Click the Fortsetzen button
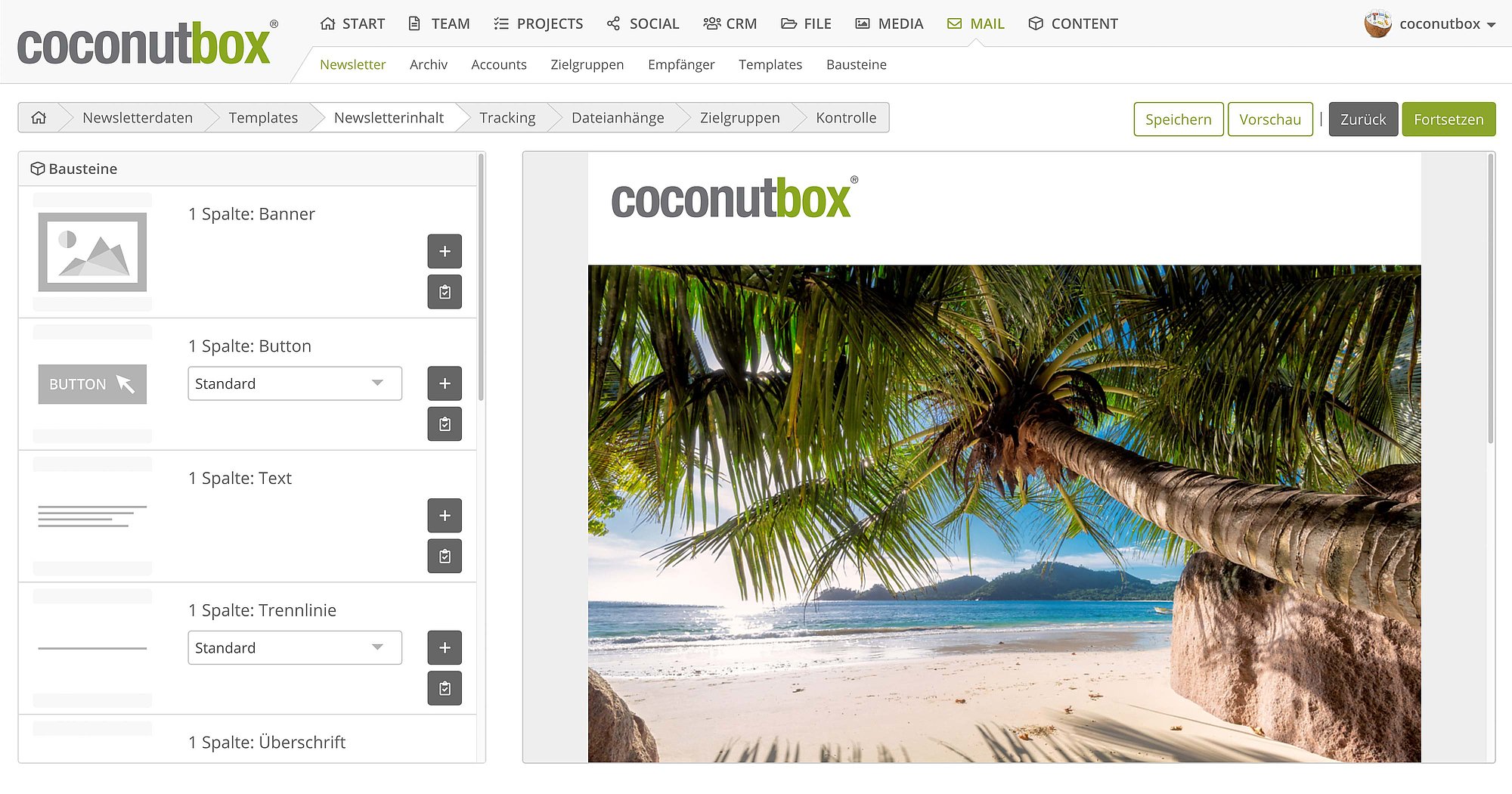 [x=1448, y=119]
